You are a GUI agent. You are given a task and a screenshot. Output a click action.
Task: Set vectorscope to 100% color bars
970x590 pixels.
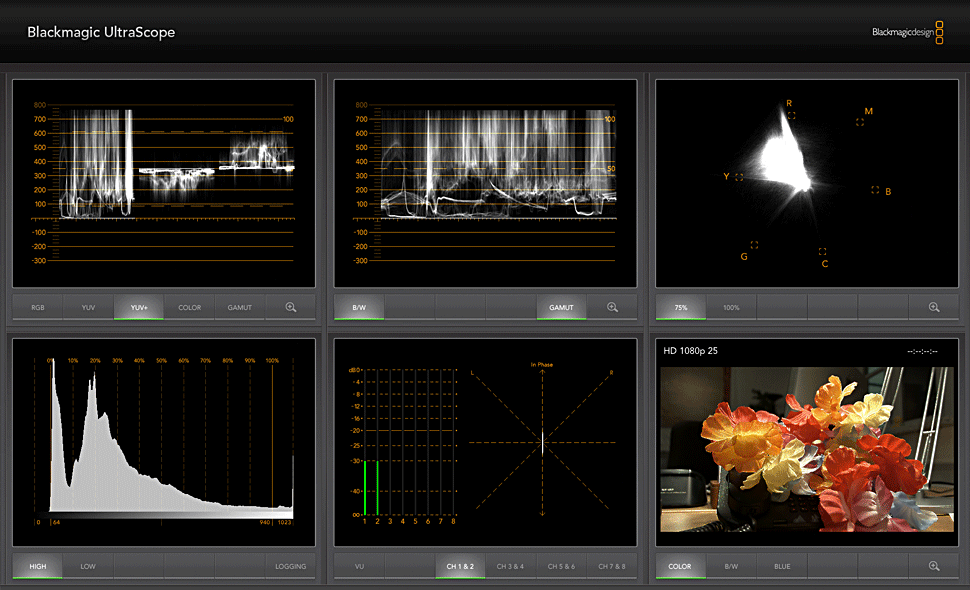click(x=731, y=307)
